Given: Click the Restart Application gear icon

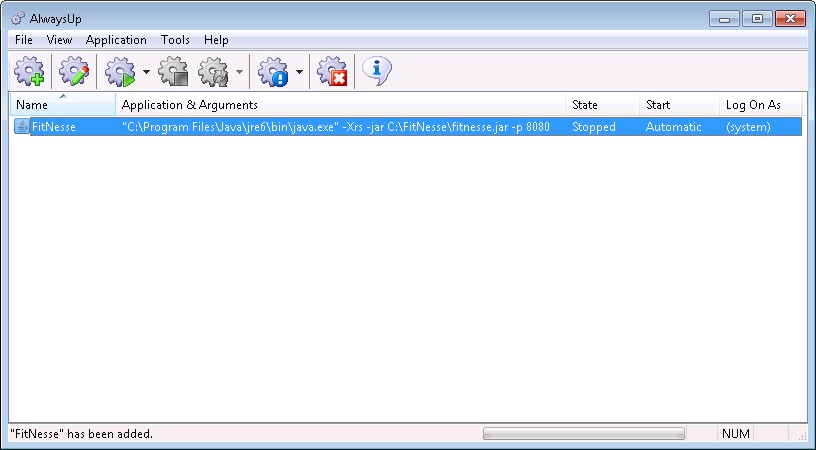Looking at the screenshot, I should tap(213, 71).
